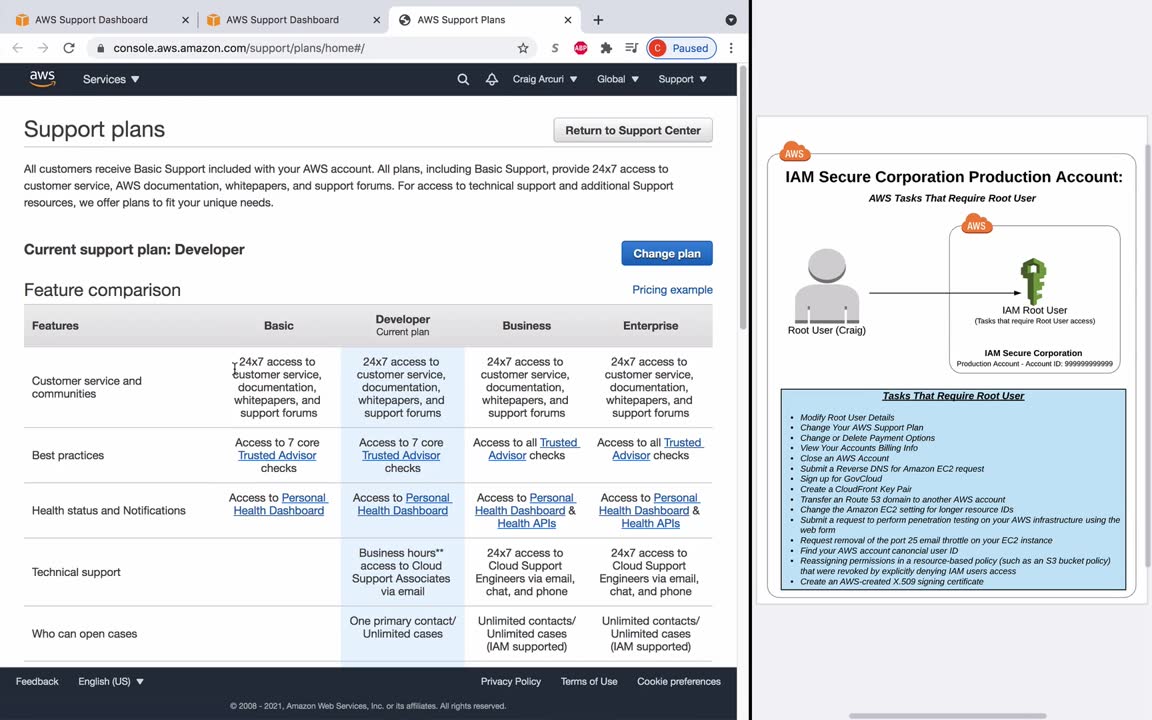Click 'Create a CloudFront Key Pair' list item
Screen dimensions: 1152x720
tap(856, 489)
